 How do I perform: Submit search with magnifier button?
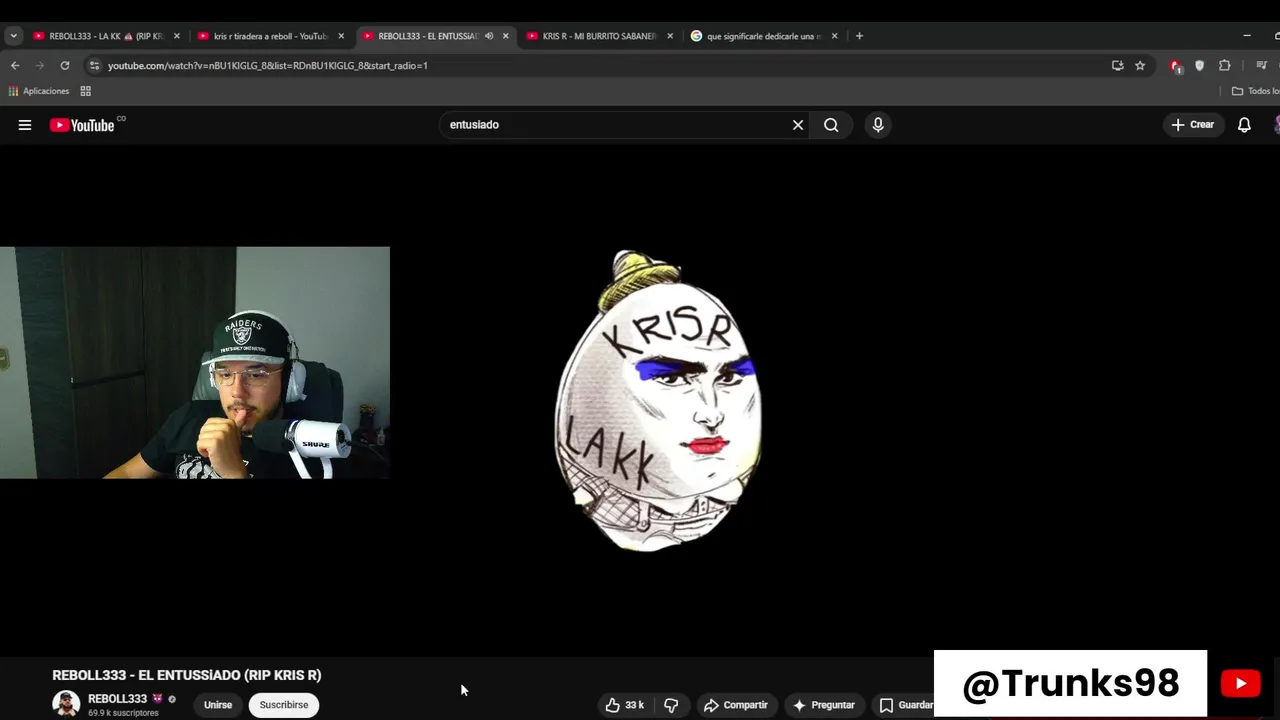[x=831, y=125]
